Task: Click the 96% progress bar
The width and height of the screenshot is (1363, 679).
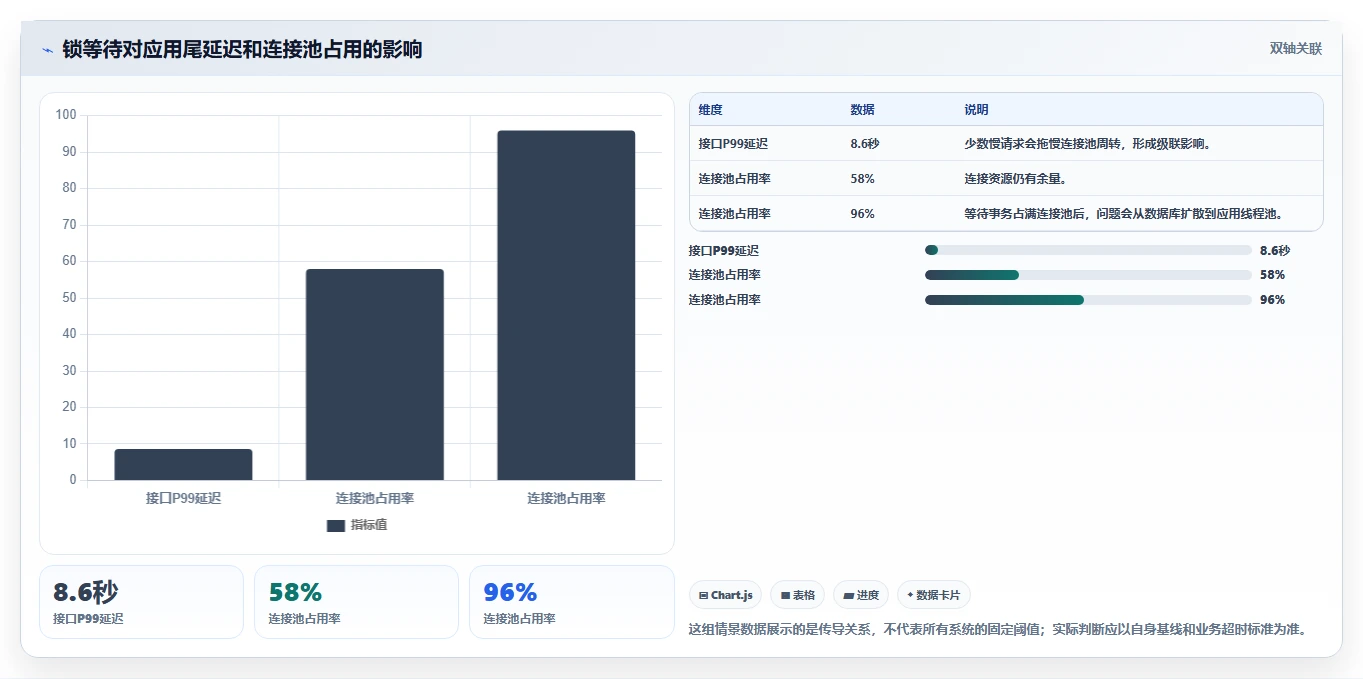Action: click(1088, 300)
